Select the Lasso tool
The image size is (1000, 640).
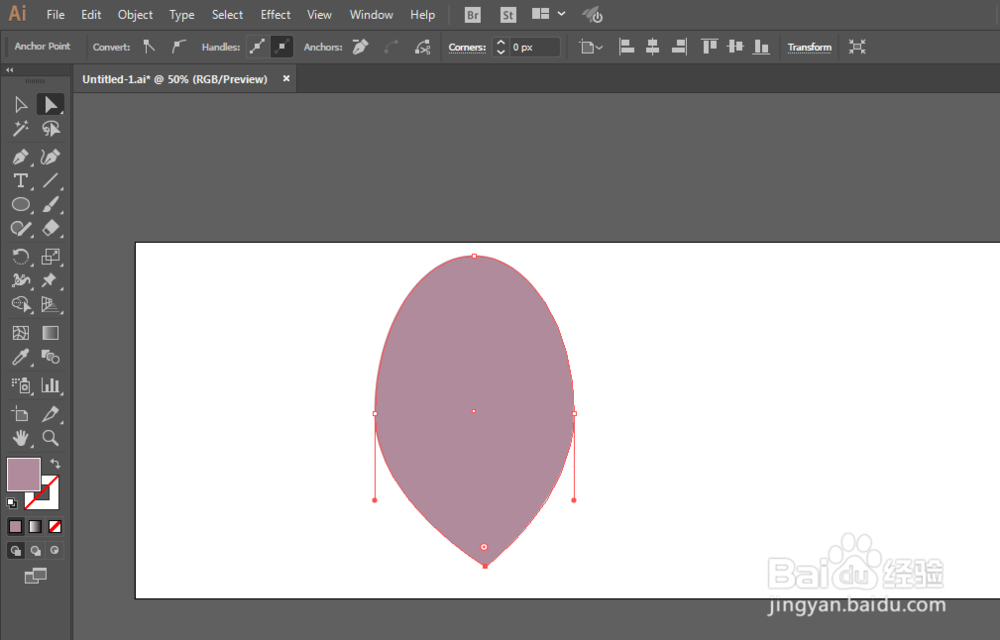pyautogui.click(x=50, y=129)
